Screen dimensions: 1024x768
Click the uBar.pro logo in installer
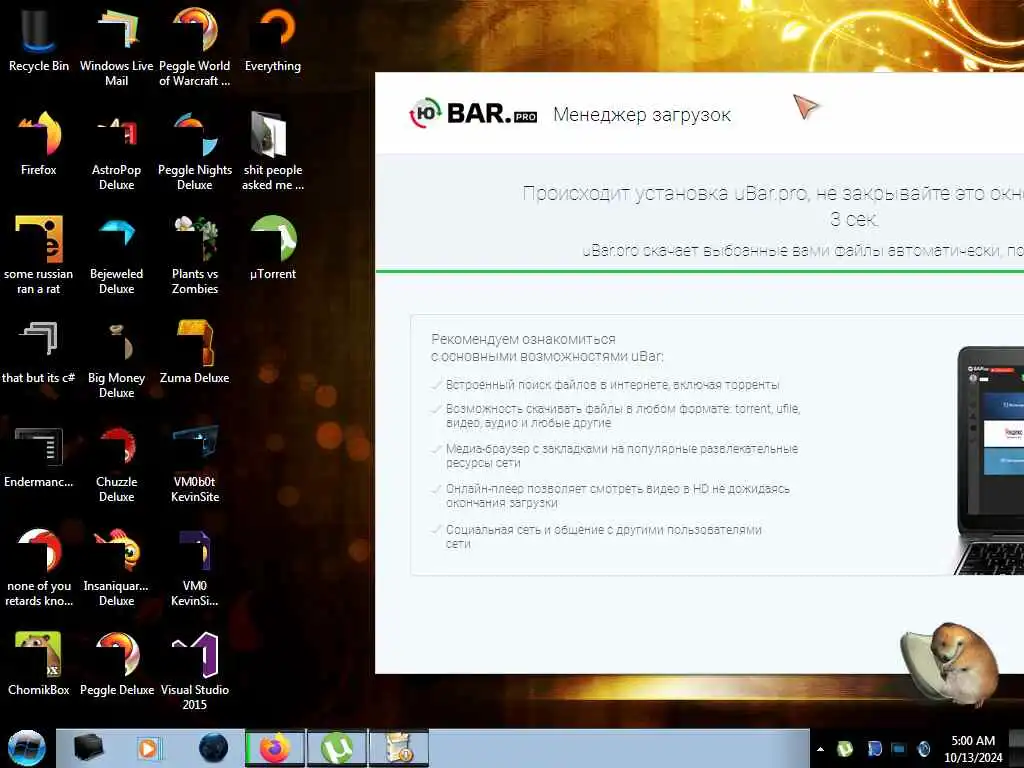pyautogui.click(x=473, y=113)
